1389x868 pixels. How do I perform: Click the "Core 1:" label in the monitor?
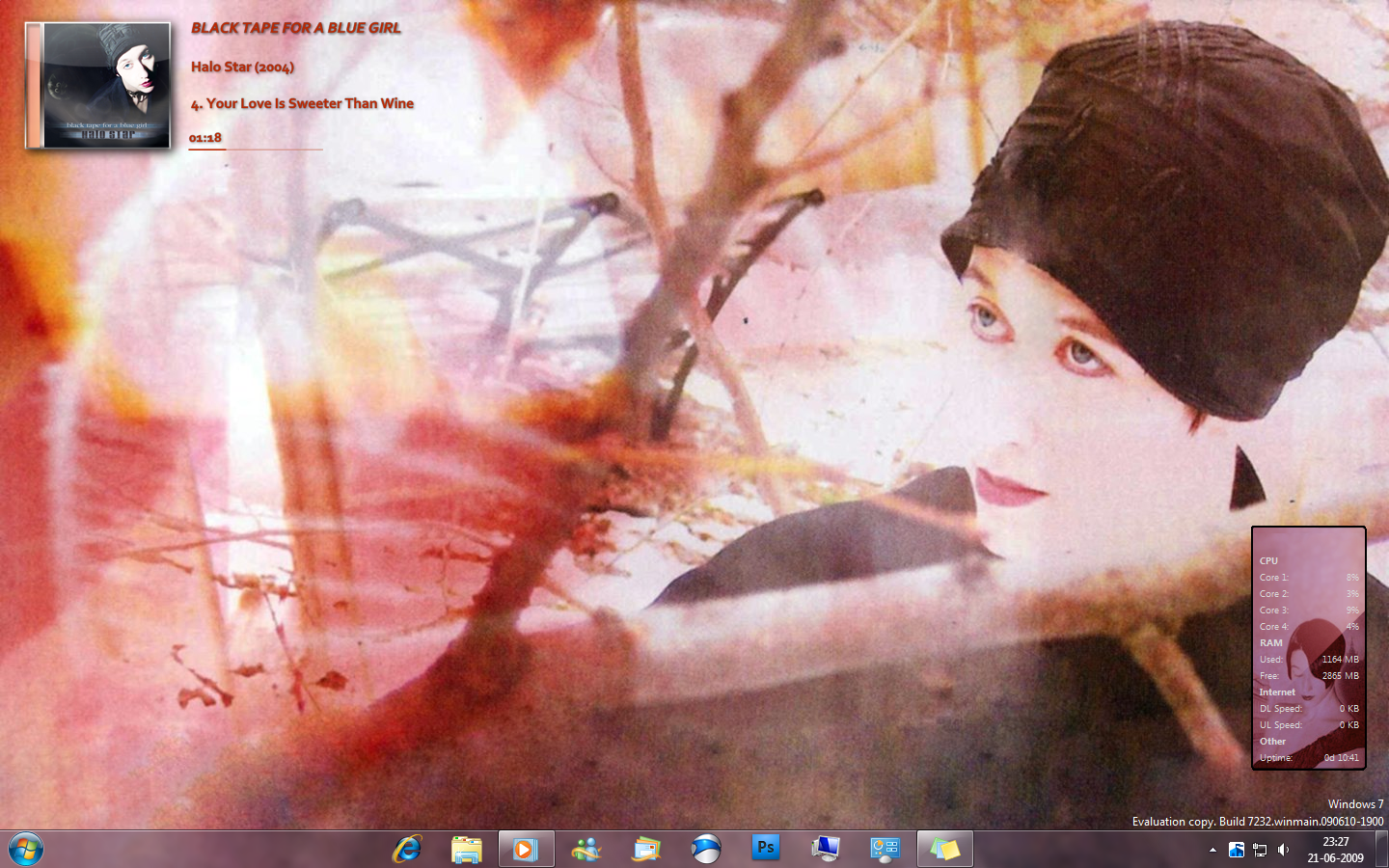point(1273,577)
